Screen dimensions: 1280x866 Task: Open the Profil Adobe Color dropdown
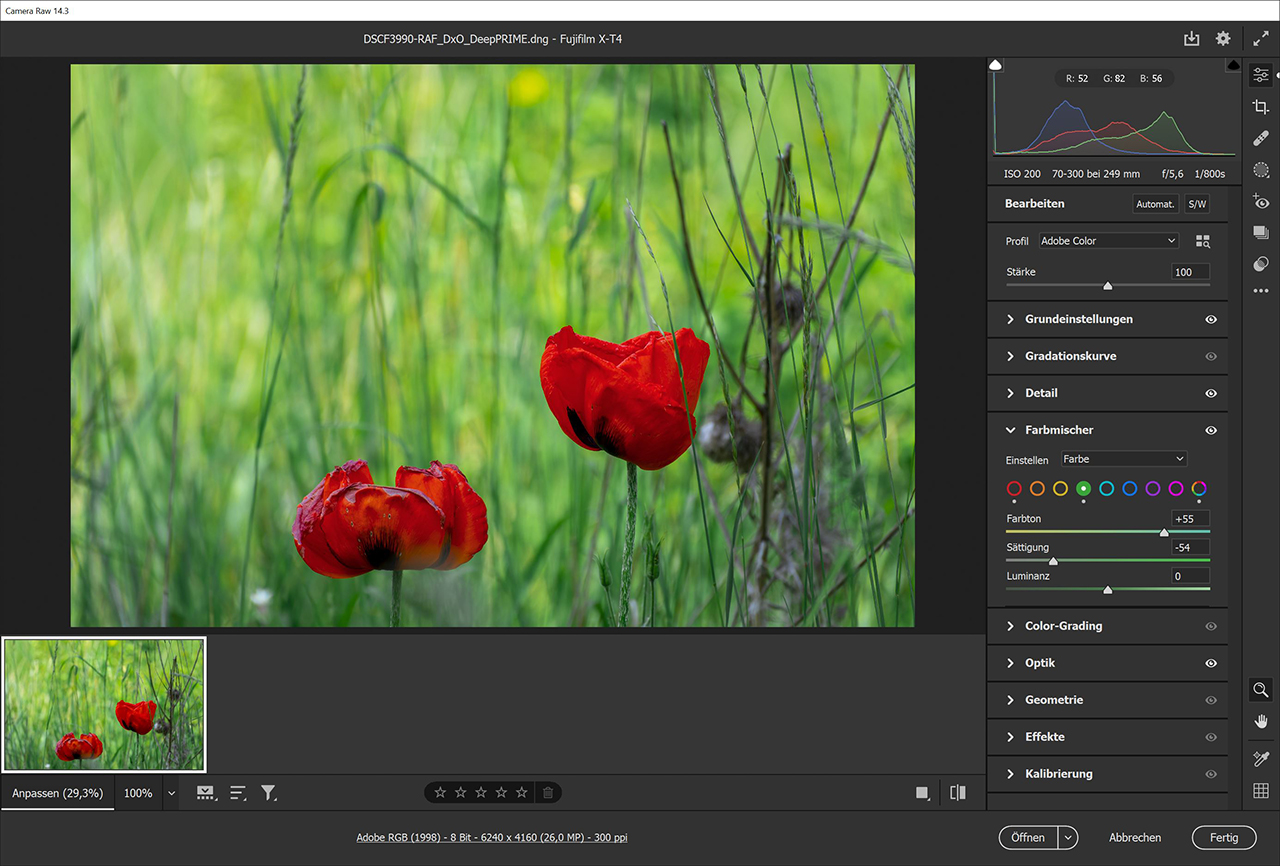1108,241
